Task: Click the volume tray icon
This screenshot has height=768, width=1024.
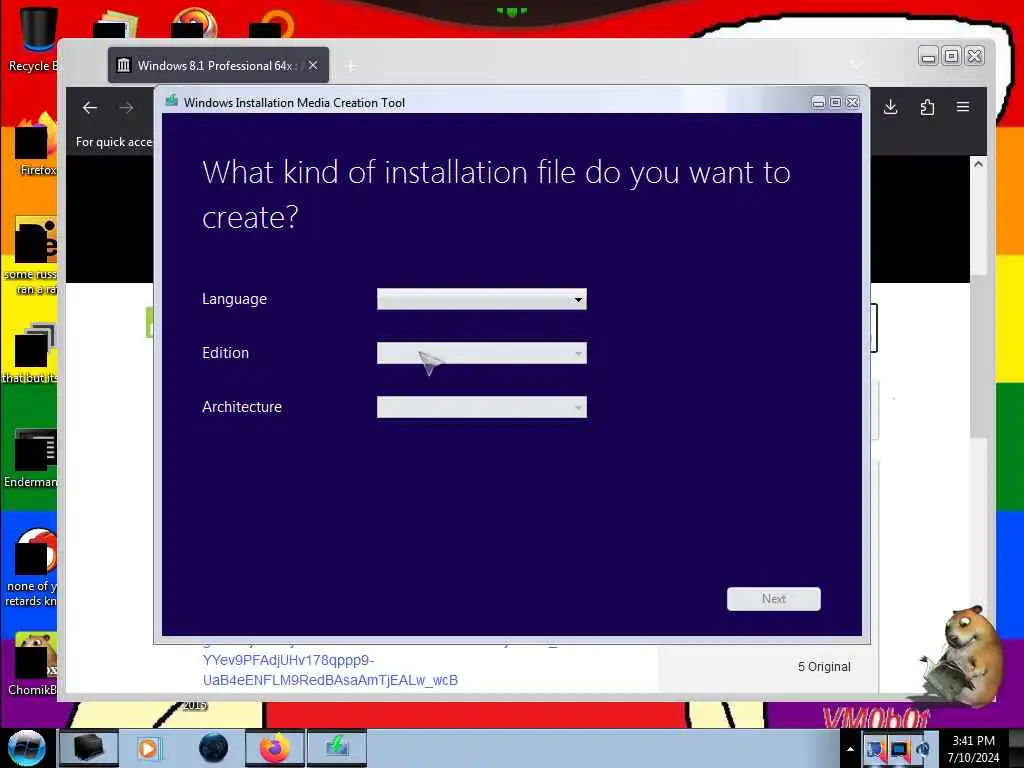Action: tap(922, 749)
